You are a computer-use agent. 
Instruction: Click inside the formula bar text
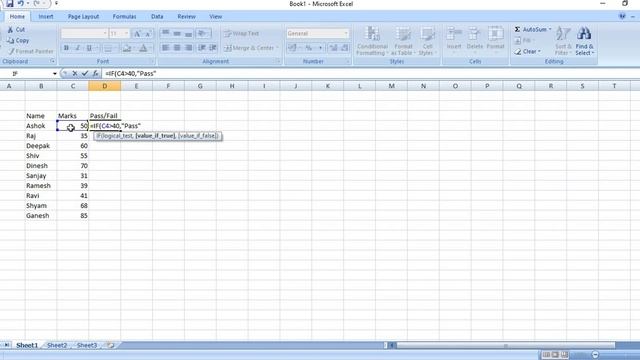point(131,73)
